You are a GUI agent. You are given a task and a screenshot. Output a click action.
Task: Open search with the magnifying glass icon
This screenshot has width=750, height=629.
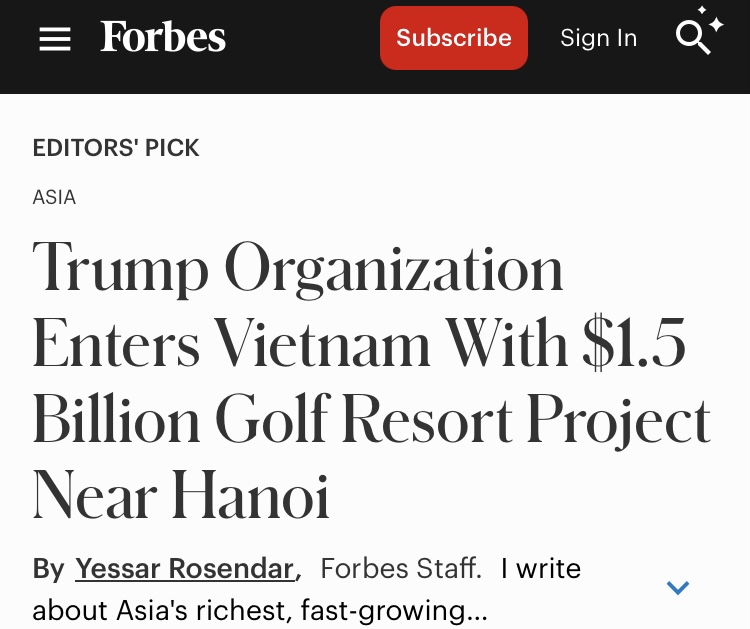tap(692, 38)
